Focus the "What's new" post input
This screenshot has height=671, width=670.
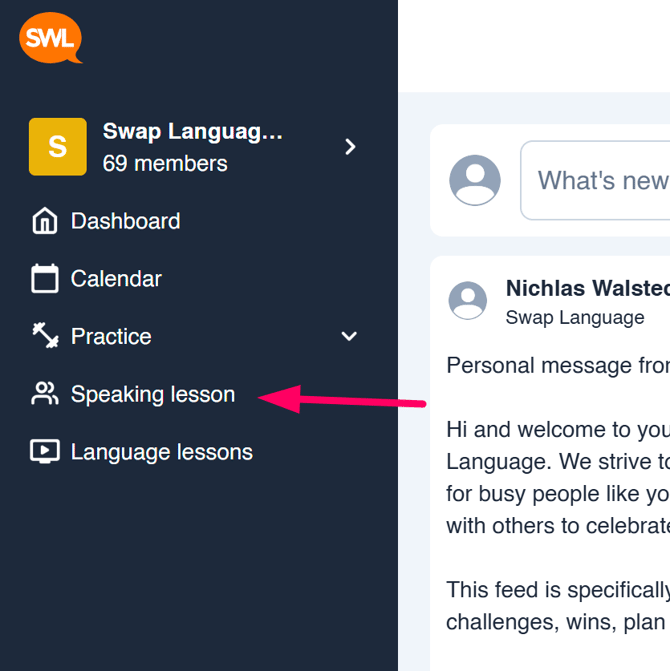pos(602,180)
